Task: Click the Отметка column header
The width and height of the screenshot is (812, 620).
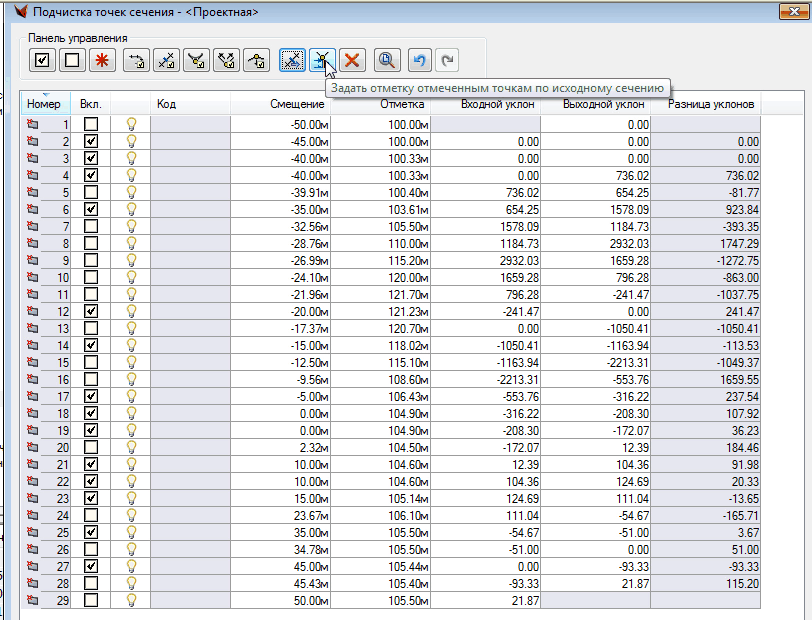Action: 401,104
